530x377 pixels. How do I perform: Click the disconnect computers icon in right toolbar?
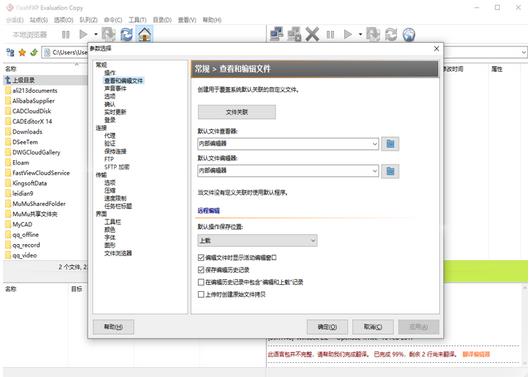294,34
